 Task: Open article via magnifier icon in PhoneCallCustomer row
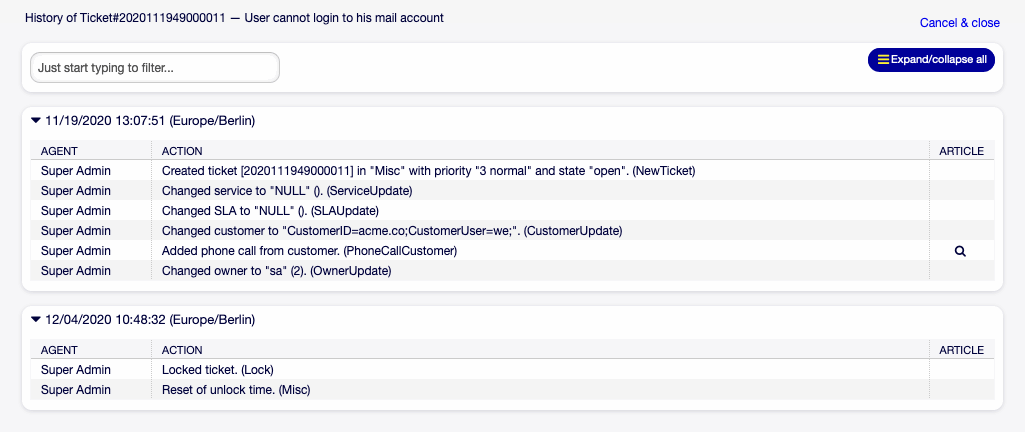pos(960,251)
